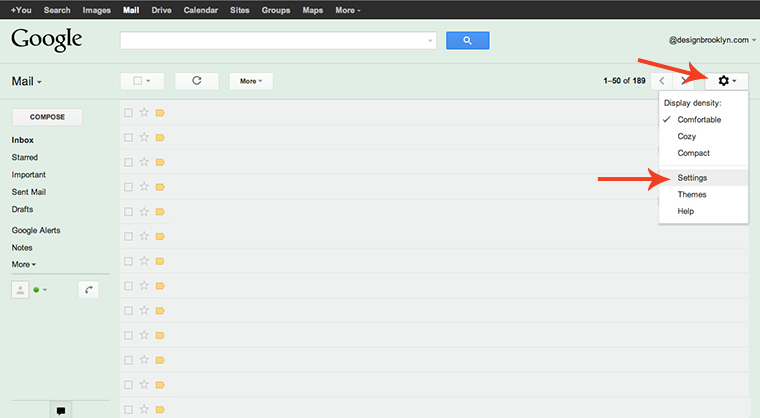760x418 pixels.
Task: Check the fifth email's checkbox
Action: pos(128,212)
